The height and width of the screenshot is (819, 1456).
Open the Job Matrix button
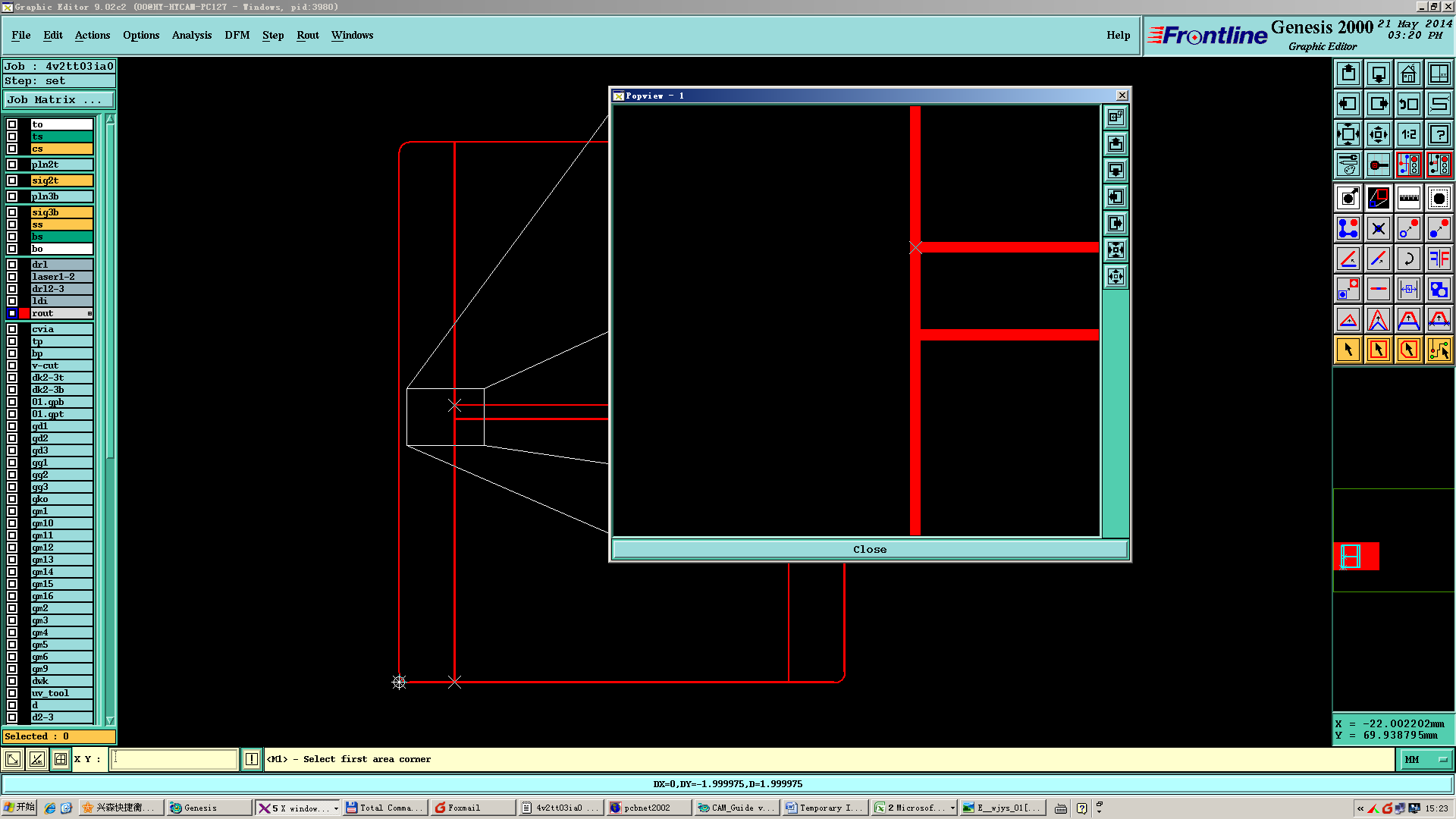point(58,100)
